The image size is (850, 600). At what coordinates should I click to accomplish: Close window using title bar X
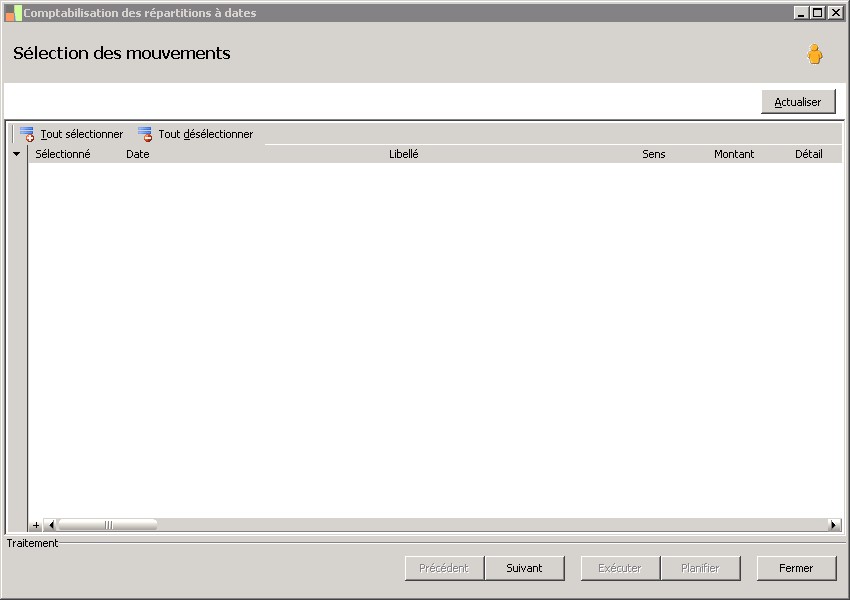(835, 12)
